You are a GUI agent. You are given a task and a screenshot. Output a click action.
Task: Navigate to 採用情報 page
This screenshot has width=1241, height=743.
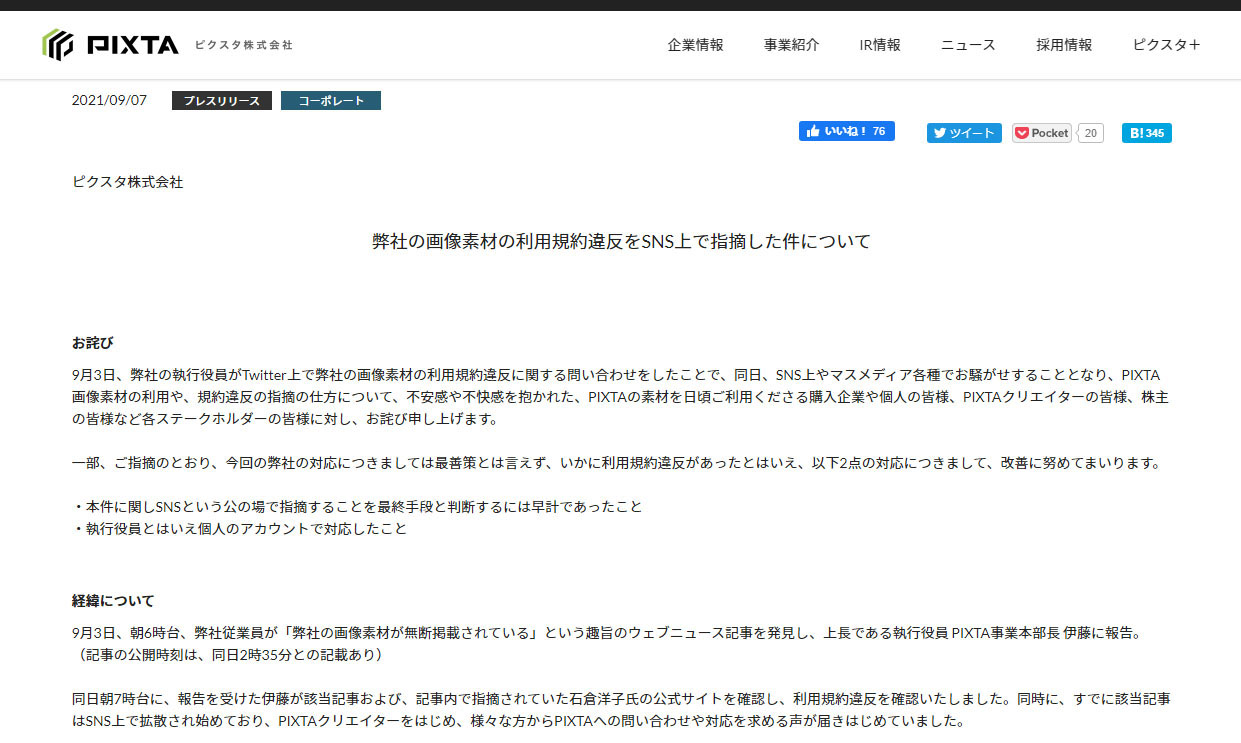[1064, 45]
